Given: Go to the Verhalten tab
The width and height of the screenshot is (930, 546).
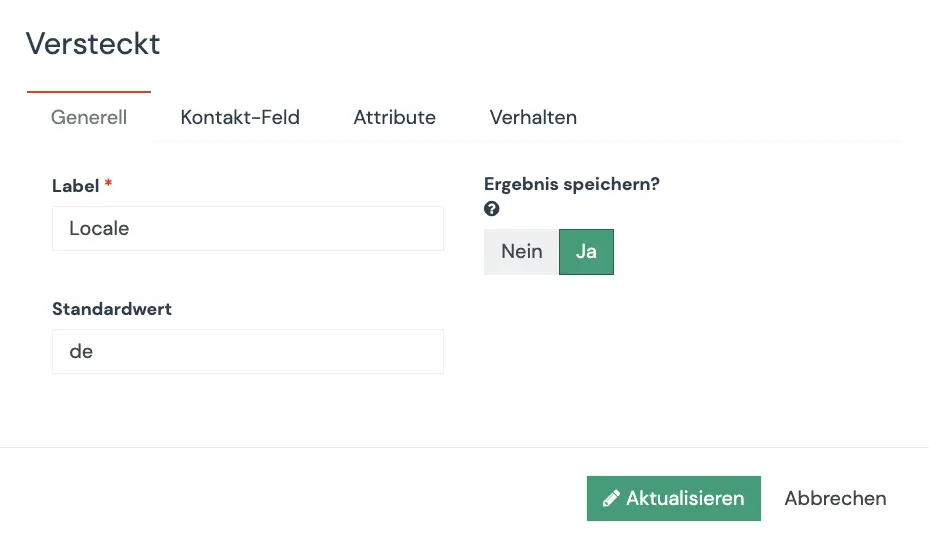Looking at the screenshot, I should tap(533, 117).
